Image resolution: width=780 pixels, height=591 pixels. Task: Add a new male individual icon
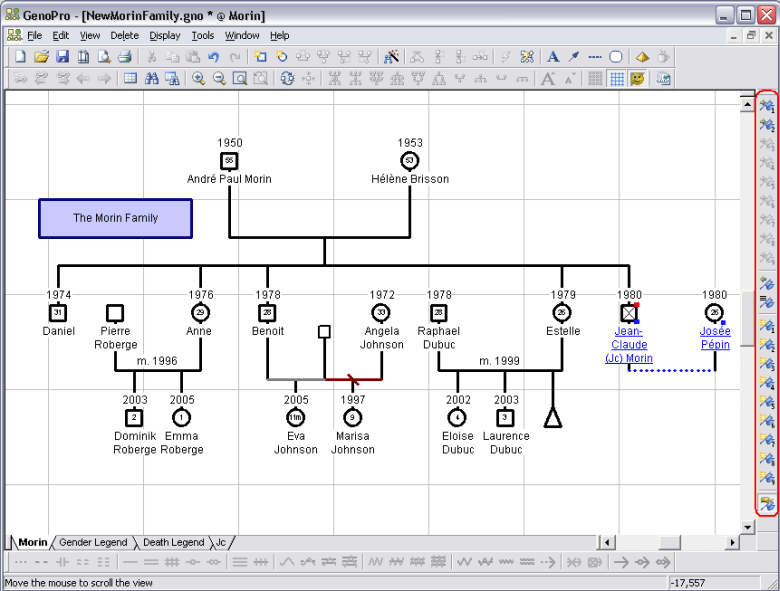click(x=260, y=57)
